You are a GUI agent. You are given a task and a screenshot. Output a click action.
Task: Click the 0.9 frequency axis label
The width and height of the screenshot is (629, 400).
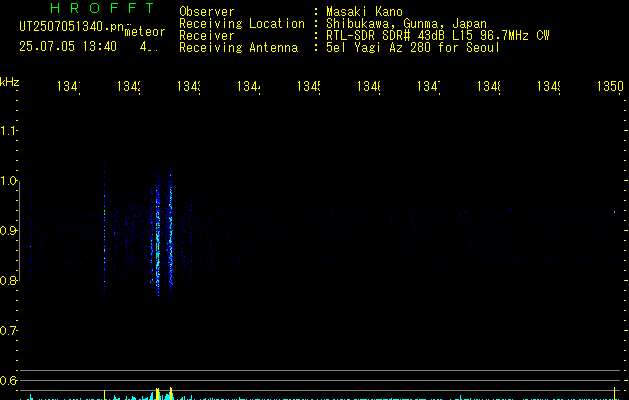click(x=8, y=231)
